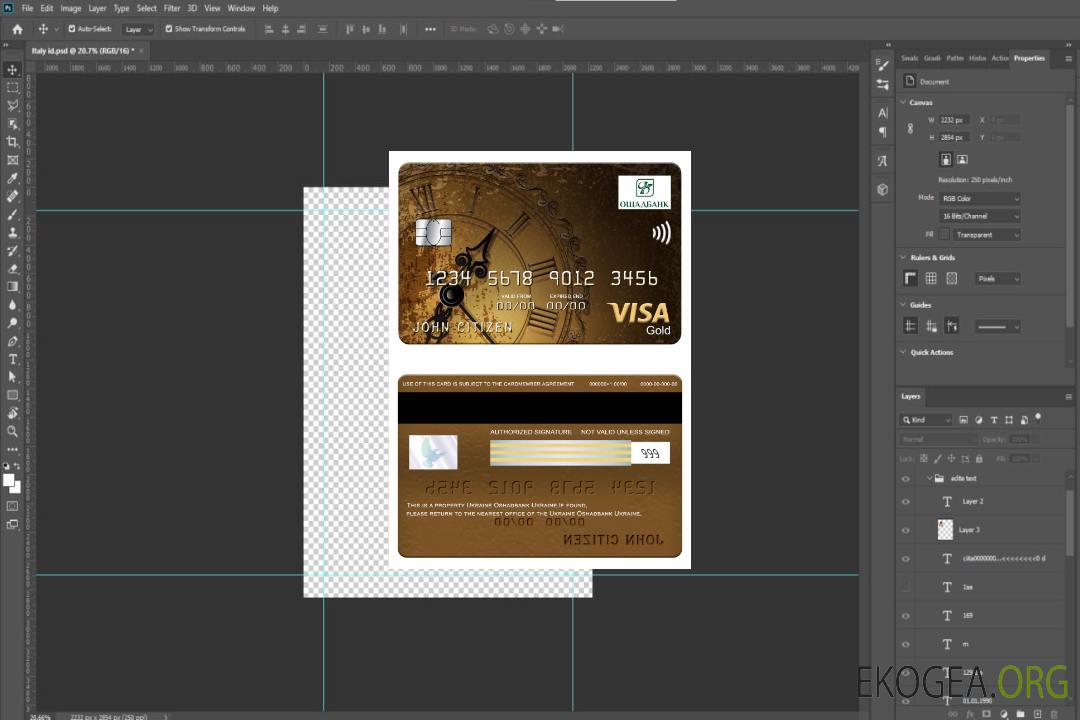
Task: Hide the 'edite text' group visibility
Action: click(x=906, y=479)
